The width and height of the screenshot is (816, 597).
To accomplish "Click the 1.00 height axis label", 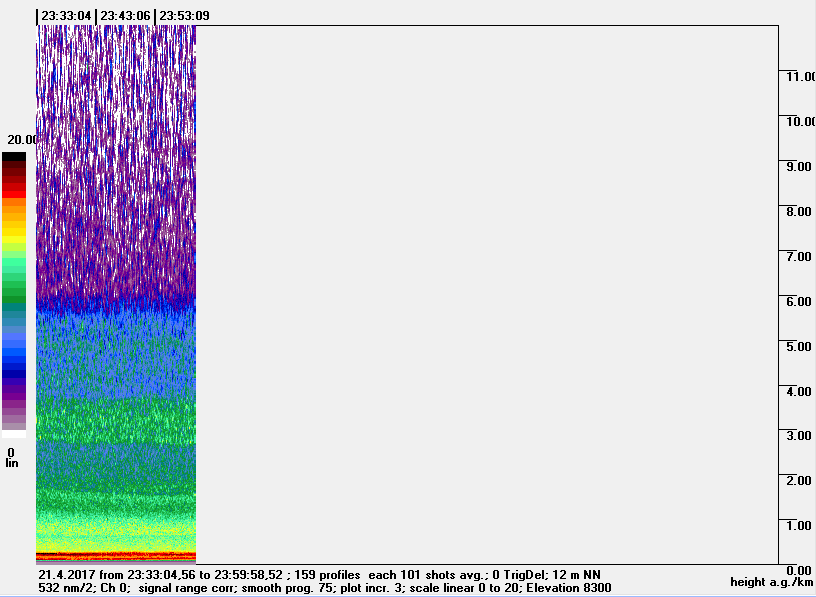I will pos(799,525).
